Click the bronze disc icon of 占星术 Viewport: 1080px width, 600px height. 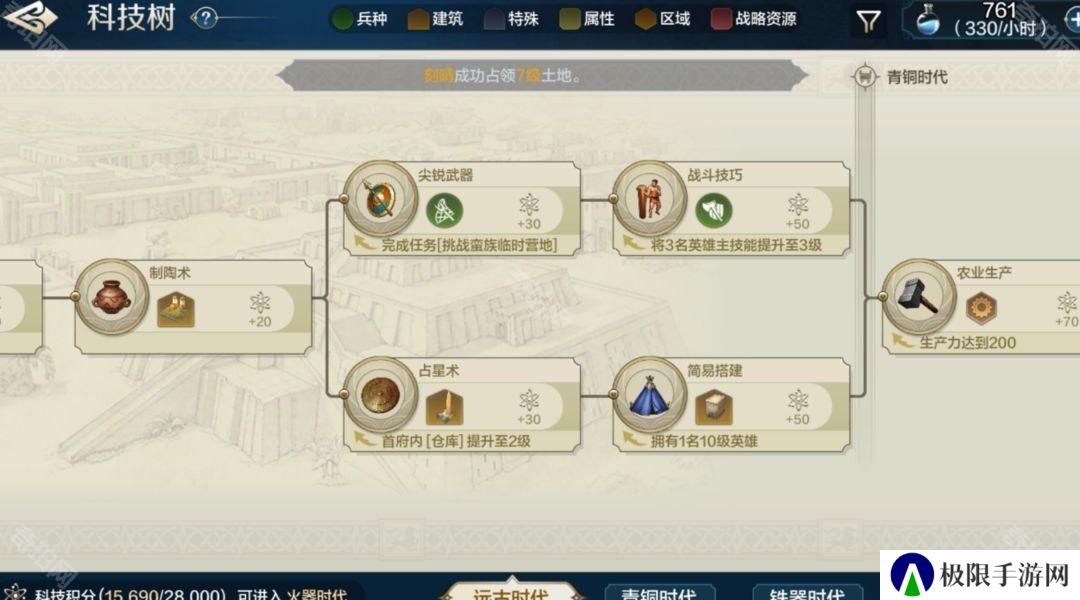[x=380, y=395]
